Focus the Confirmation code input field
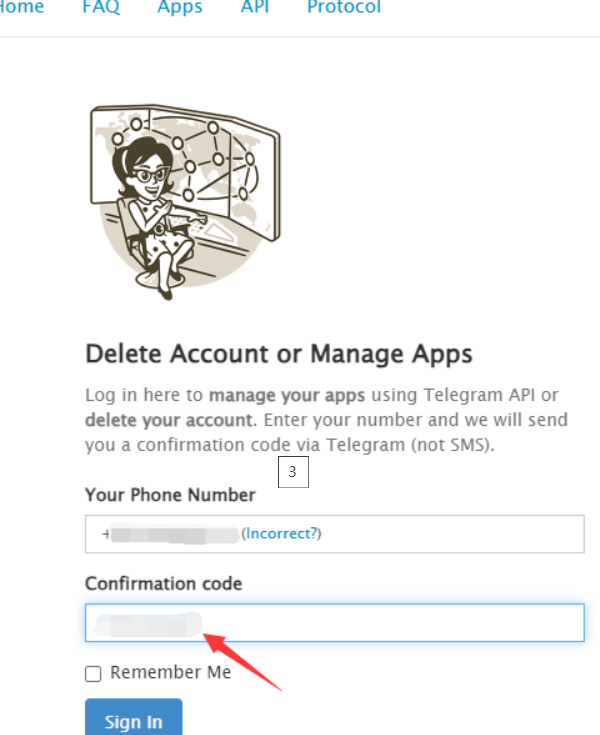Viewport: 600px width, 735px height. [x=400, y=622]
